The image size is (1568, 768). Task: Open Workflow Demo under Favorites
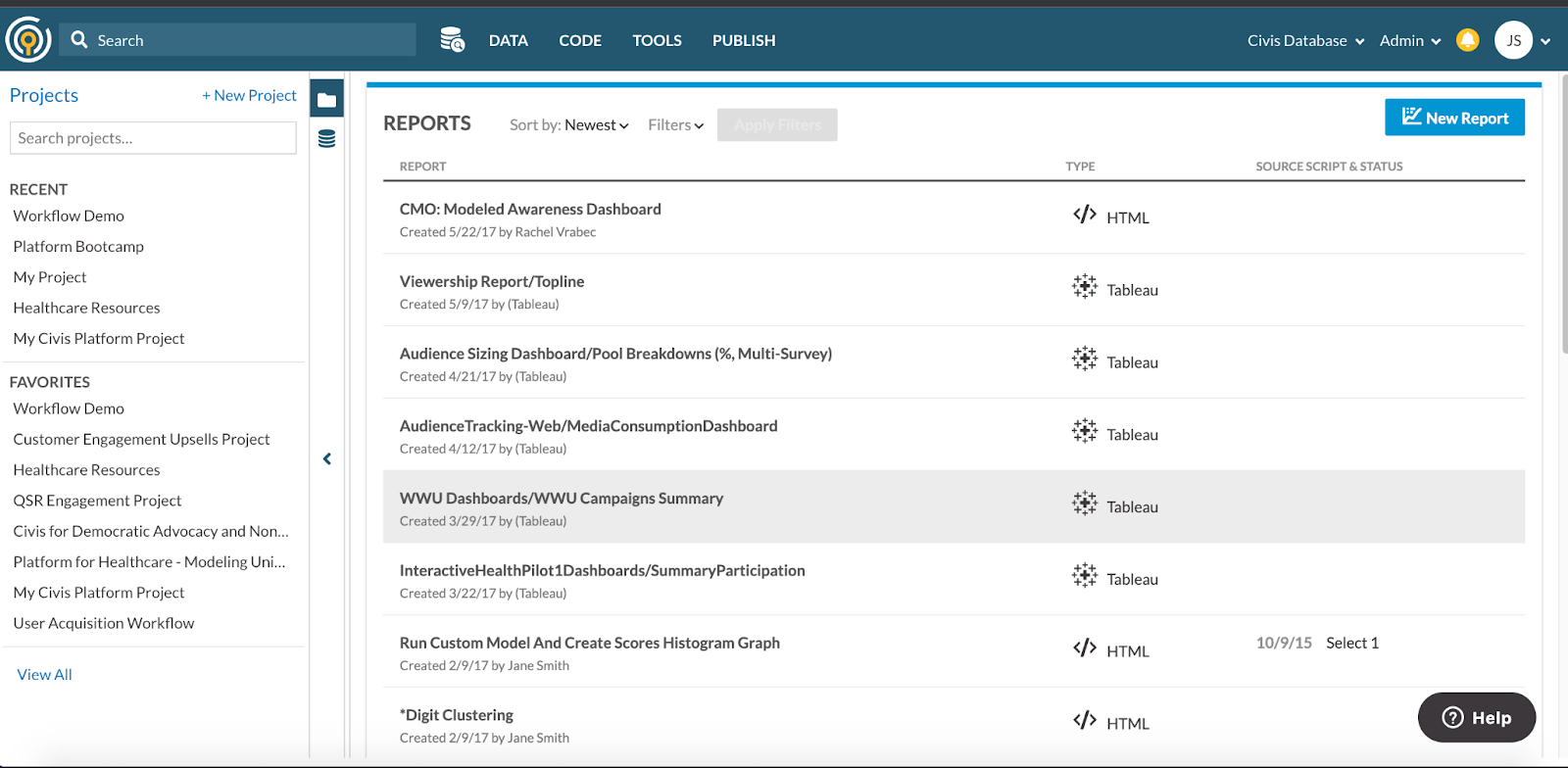click(69, 408)
